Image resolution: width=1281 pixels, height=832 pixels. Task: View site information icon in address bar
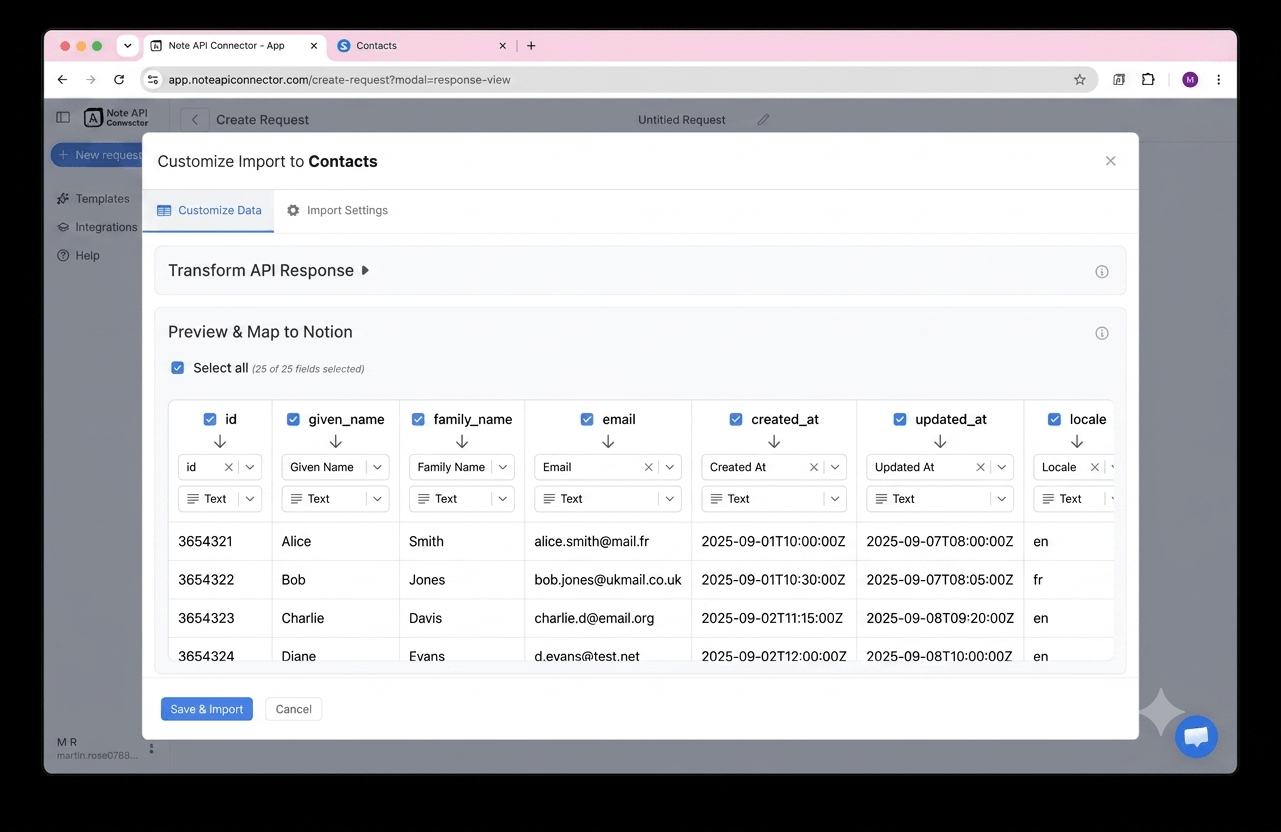(153, 80)
